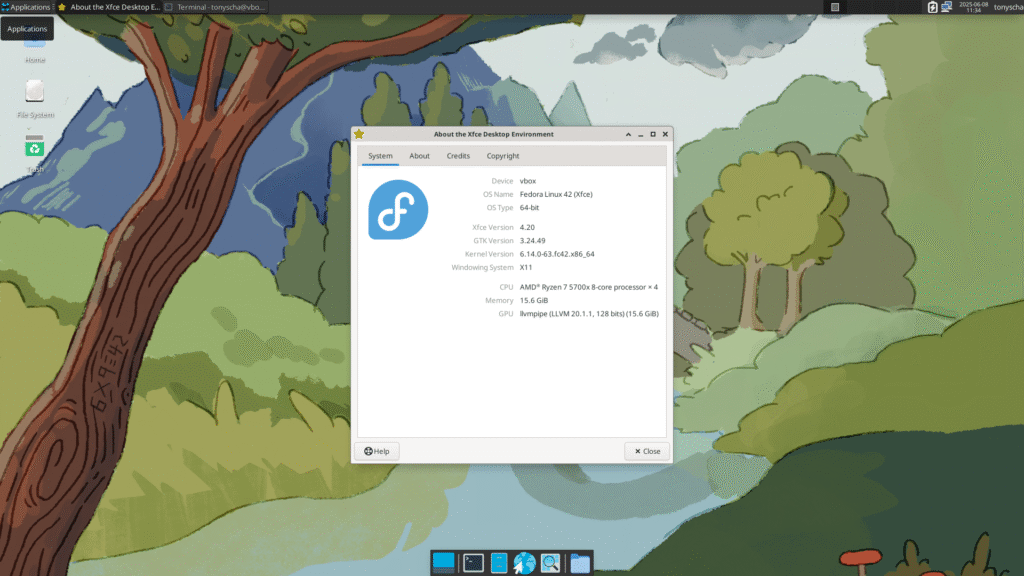The height and width of the screenshot is (576, 1024).
Task: Click the Fedora logo in the System tab
Action: point(398,210)
